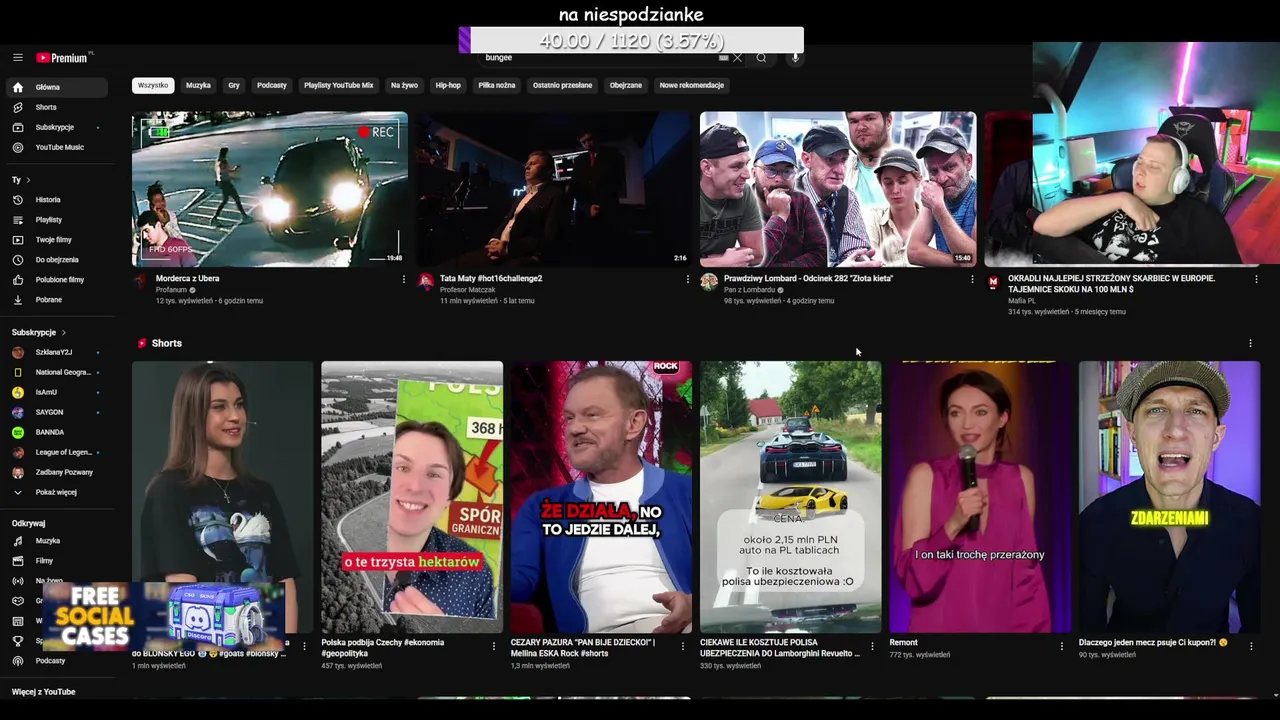Open Profanum channel avatar
Viewport: 1280px width, 720px height.
(140, 282)
